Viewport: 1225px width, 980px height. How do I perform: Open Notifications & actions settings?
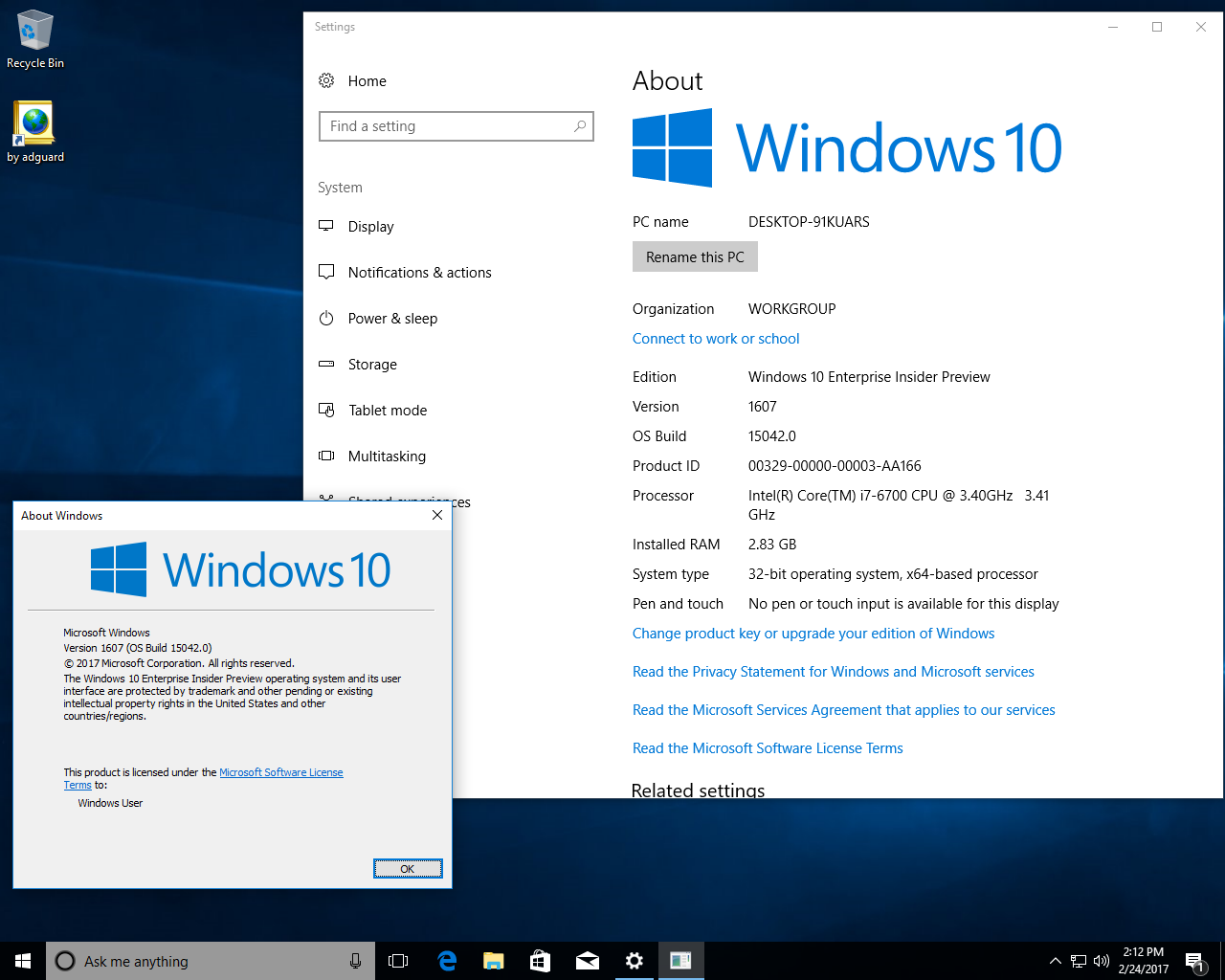pyautogui.click(x=420, y=272)
